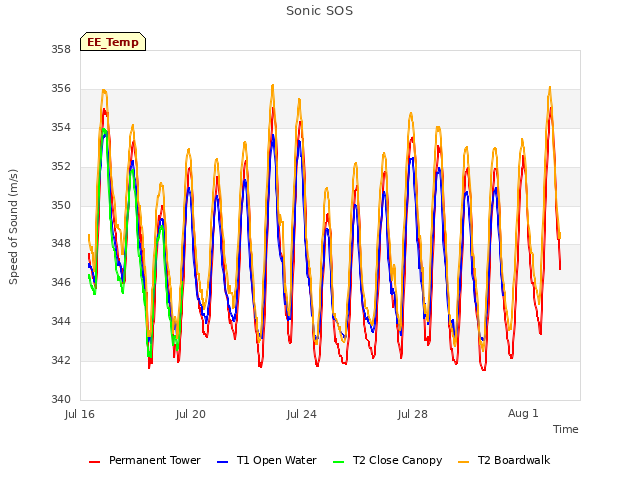This screenshot has height=480, width=640.
Task: Click the 356 y-axis tick label
Action: 61,89
